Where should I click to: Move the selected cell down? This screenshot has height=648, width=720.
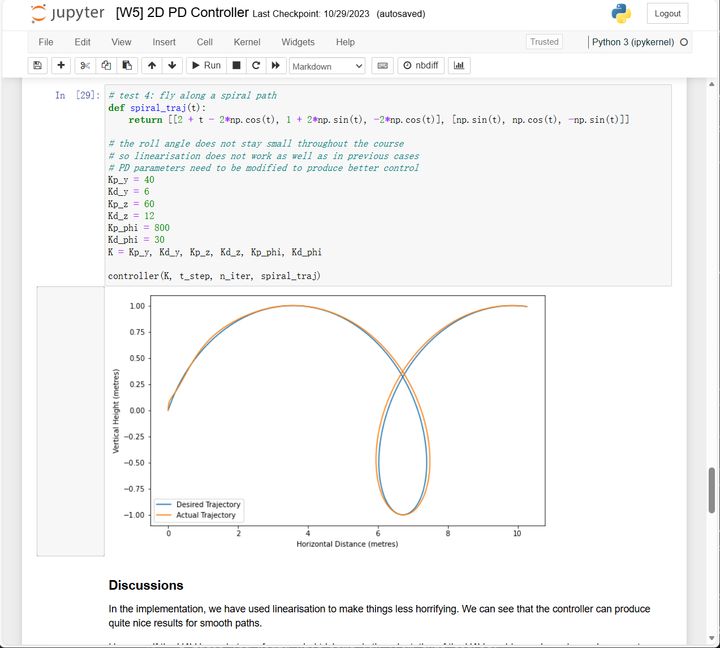(172, 65)
